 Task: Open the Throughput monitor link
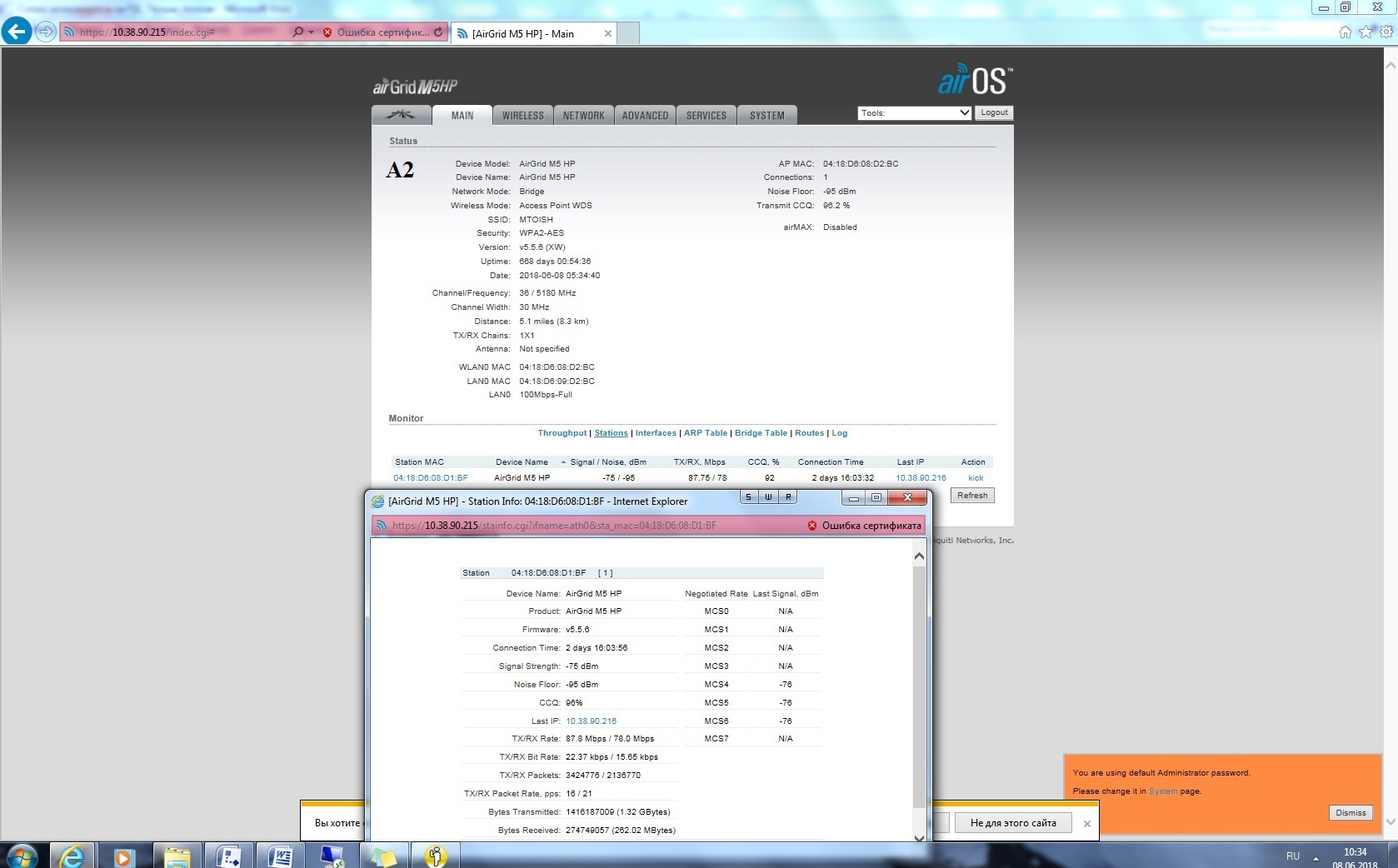coord(562,433)
